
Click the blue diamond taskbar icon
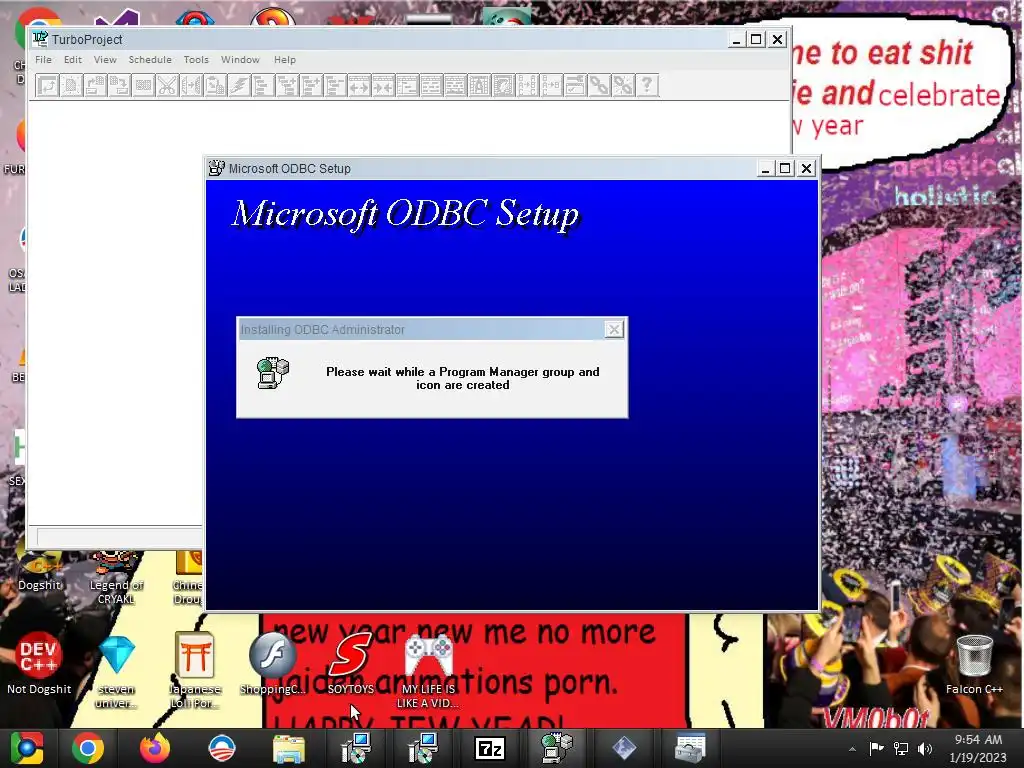click(x=624, y=748)
